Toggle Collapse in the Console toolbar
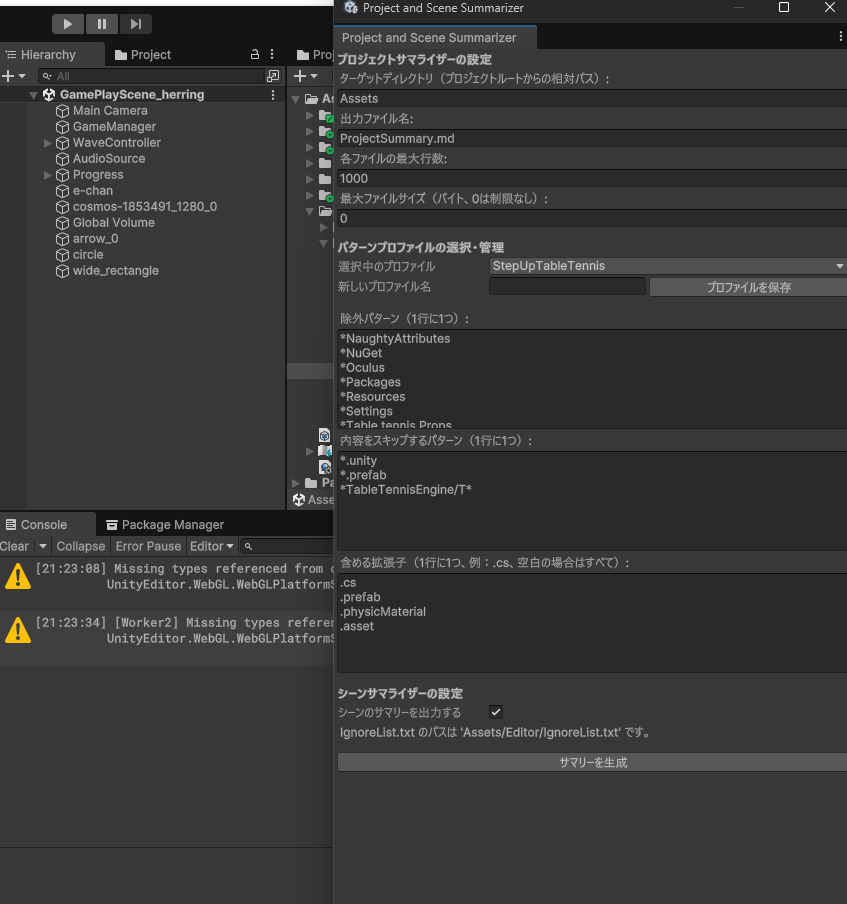The width and height of the screenshot is (847, 904). (80, 546)
